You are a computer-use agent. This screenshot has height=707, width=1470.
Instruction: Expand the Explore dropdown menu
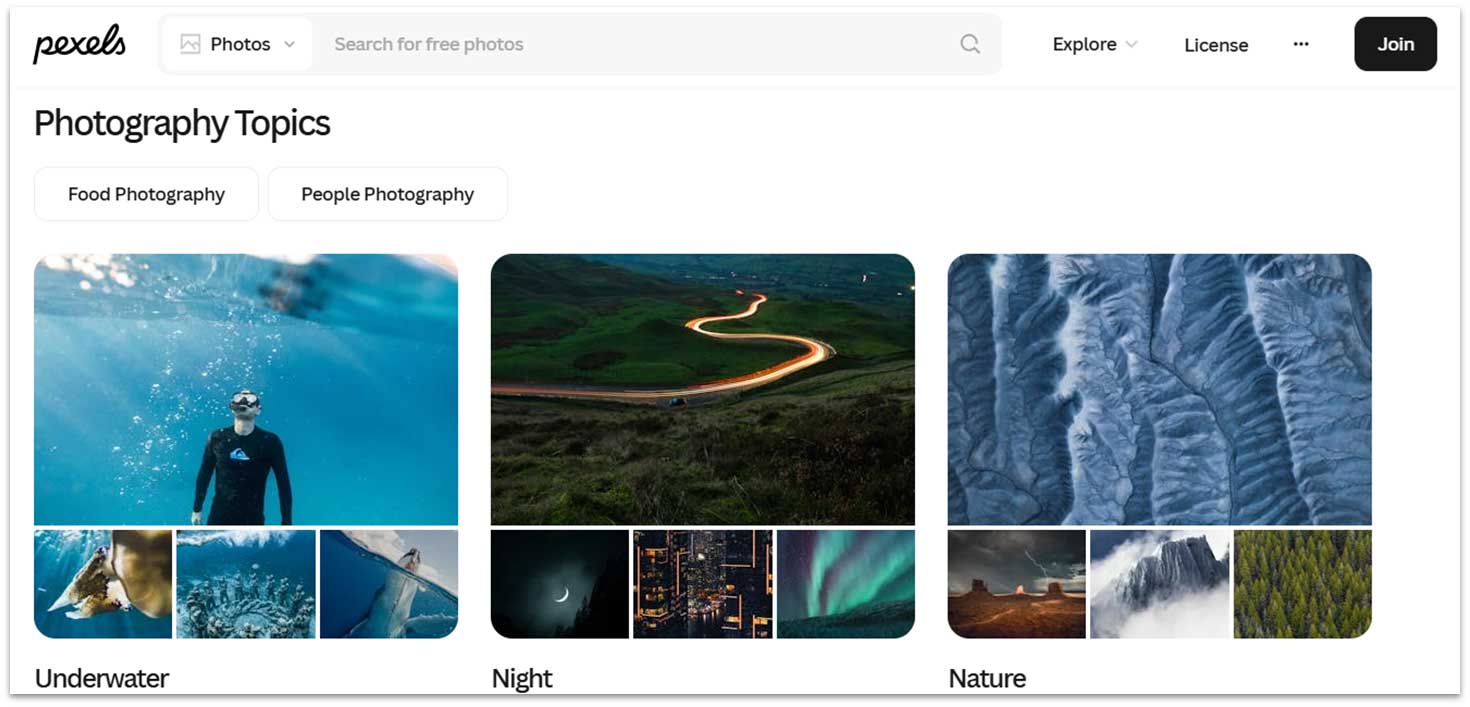pyautogui.click(x=1094, y=44)
